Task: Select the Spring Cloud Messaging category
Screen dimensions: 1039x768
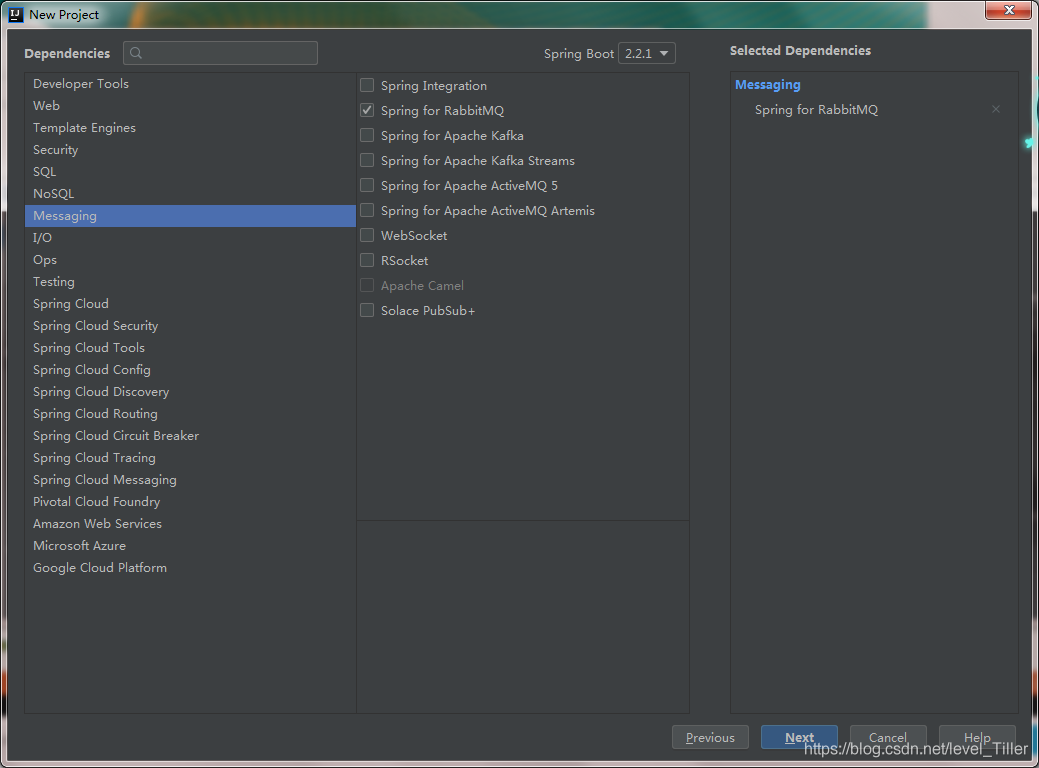Action: (190, 480)
